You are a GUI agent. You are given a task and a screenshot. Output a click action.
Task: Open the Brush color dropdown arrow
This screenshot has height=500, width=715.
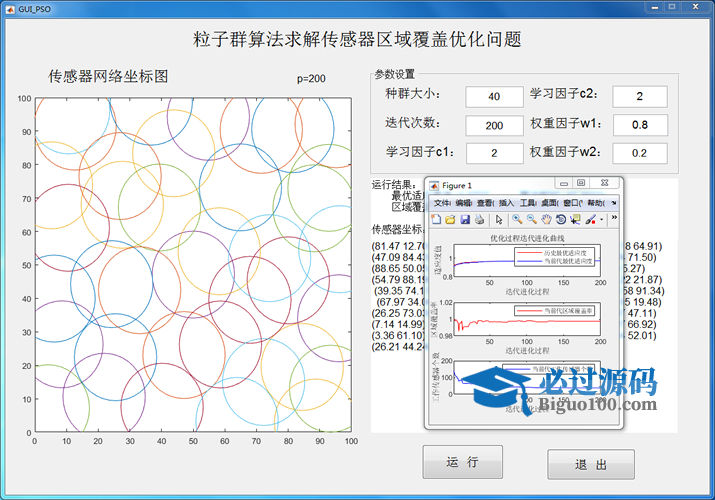pos(602,220)
